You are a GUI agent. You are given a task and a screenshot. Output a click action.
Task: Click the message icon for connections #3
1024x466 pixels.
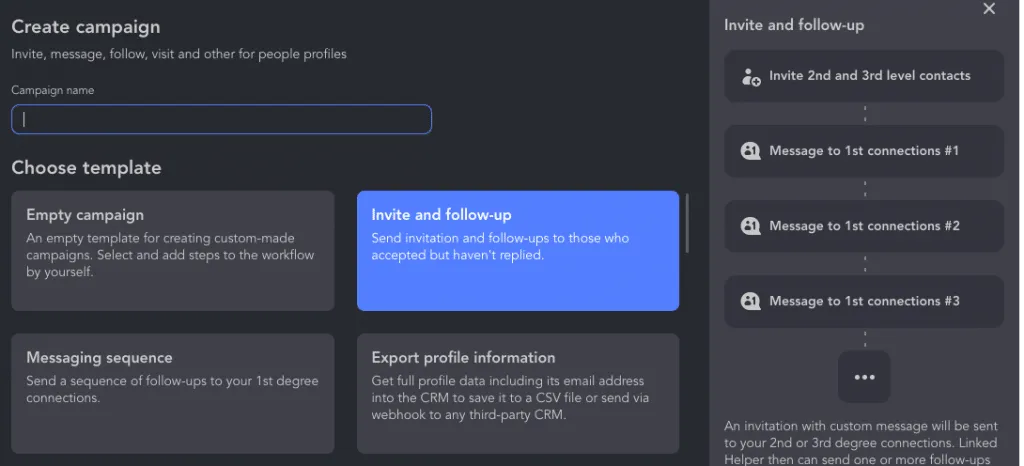tap(750, 302)
